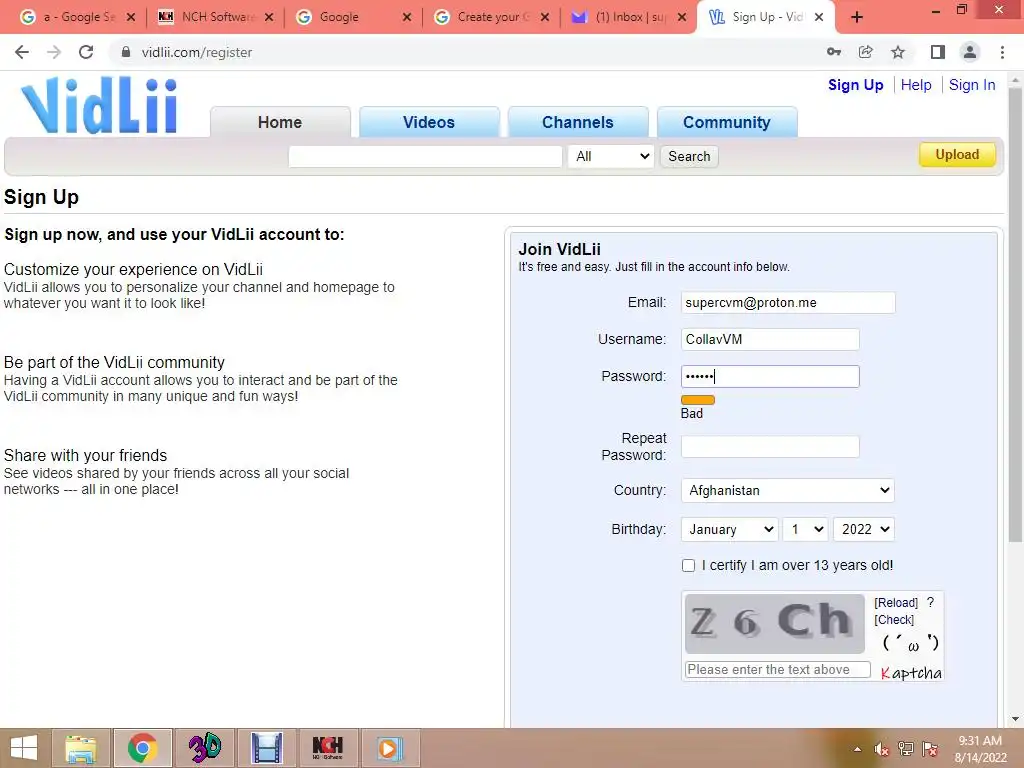Click the browser back arrow
The image size is (1024, 768).
click(x=22, y=52)
